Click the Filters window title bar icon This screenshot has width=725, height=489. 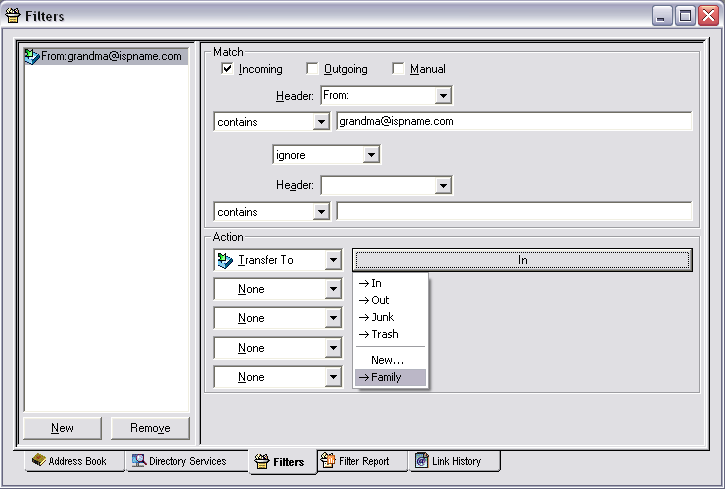(13, 14)
